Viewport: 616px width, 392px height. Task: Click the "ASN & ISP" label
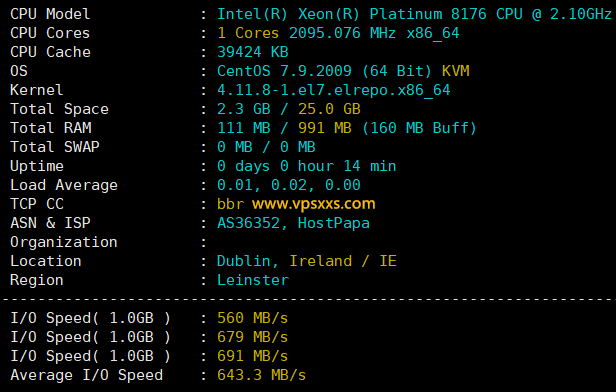point(50,223)
